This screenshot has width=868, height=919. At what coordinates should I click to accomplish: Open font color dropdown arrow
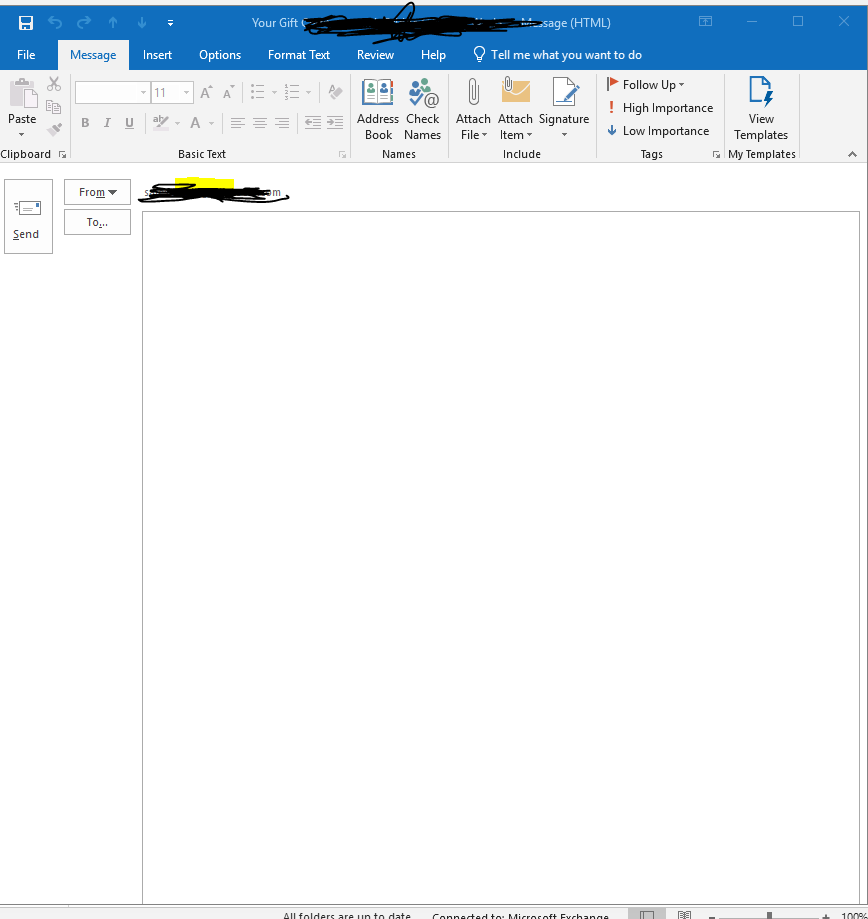tap(212, 124)
